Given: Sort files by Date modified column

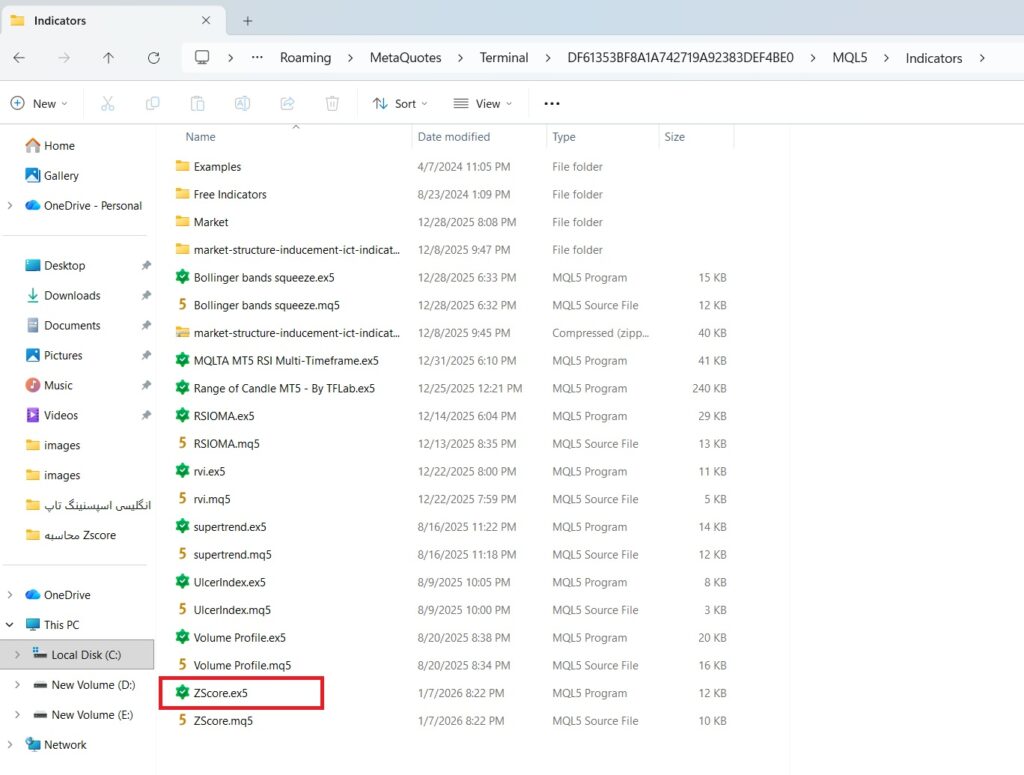Looking at the screenshot, I should click(x=454, y=137).
